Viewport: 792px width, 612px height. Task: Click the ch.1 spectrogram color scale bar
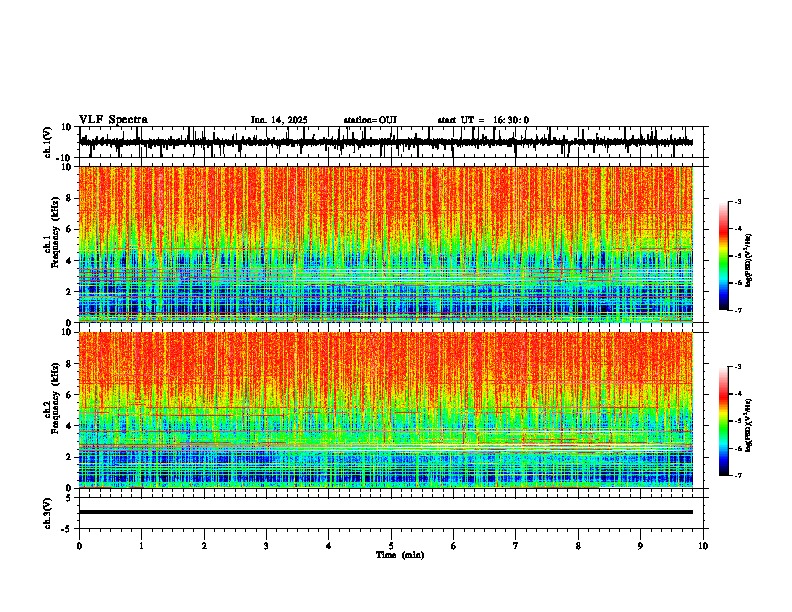[x=723, y=256]
